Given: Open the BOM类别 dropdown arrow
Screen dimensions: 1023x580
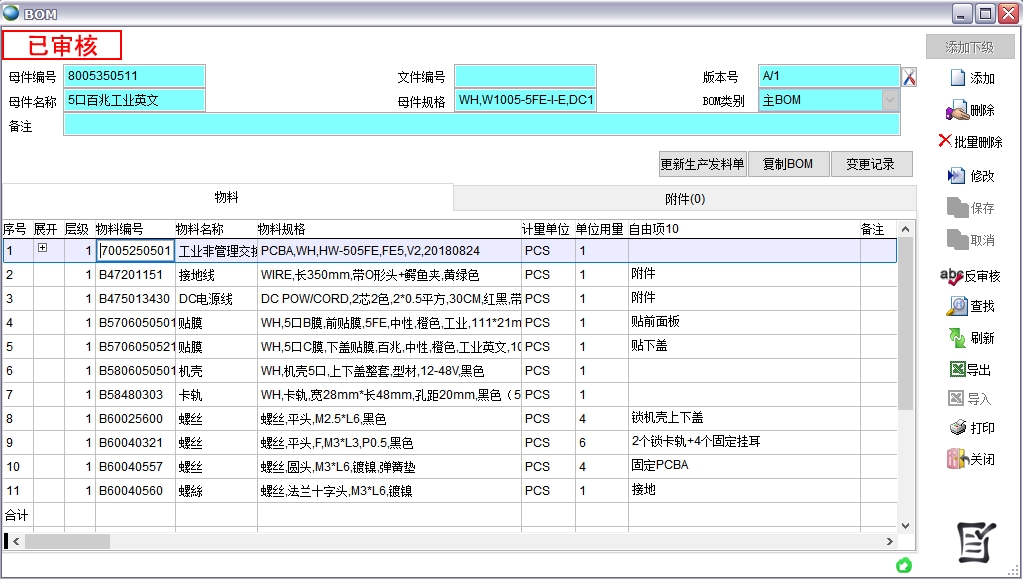Looking at the screenshot, I should click(x=890, y=100).
